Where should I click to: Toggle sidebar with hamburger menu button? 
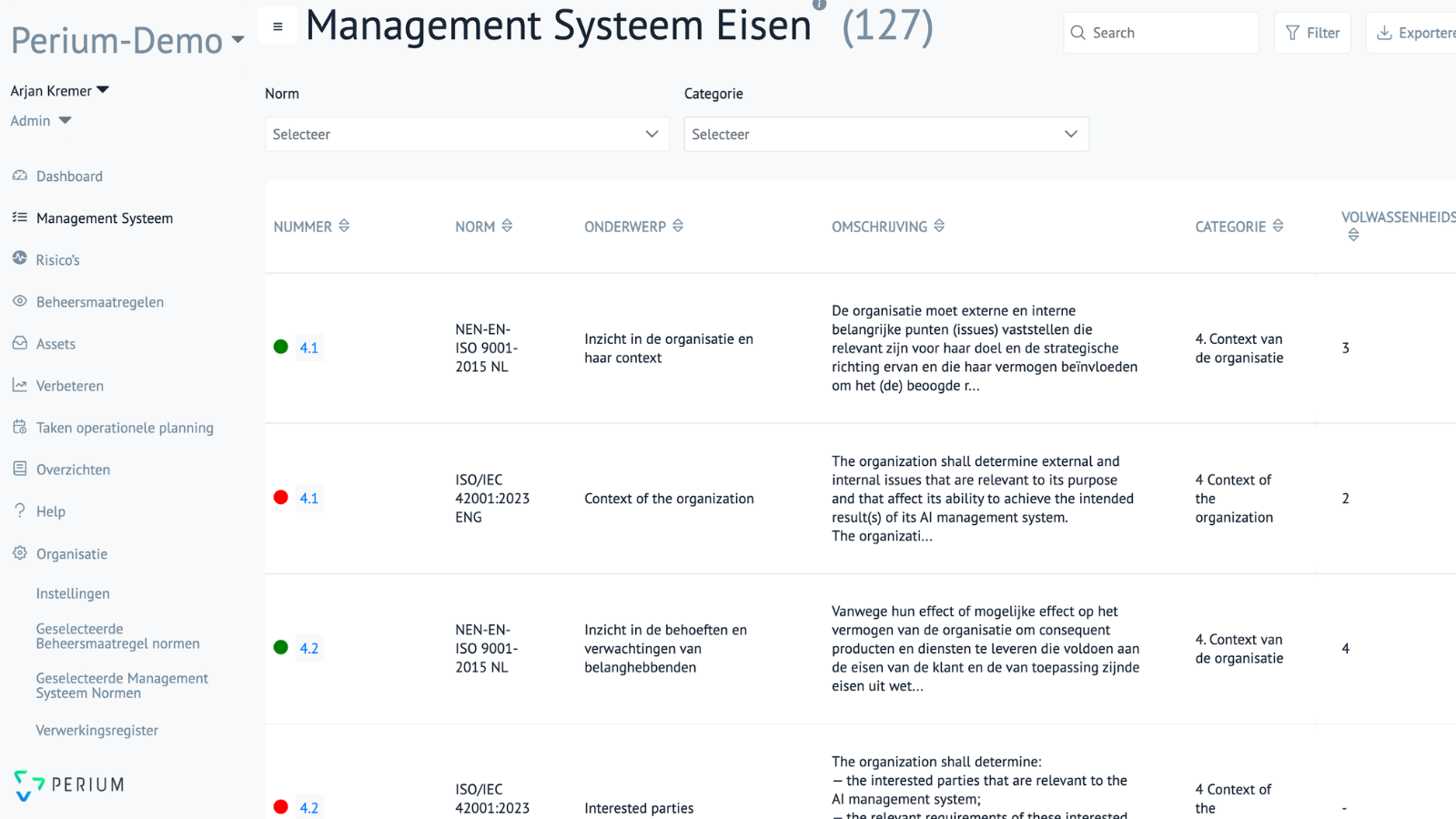click(x=278, y=26)
